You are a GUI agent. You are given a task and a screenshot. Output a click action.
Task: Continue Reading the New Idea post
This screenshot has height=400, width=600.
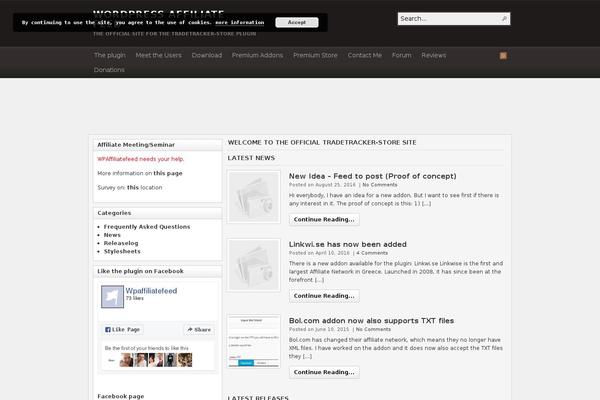324,219
